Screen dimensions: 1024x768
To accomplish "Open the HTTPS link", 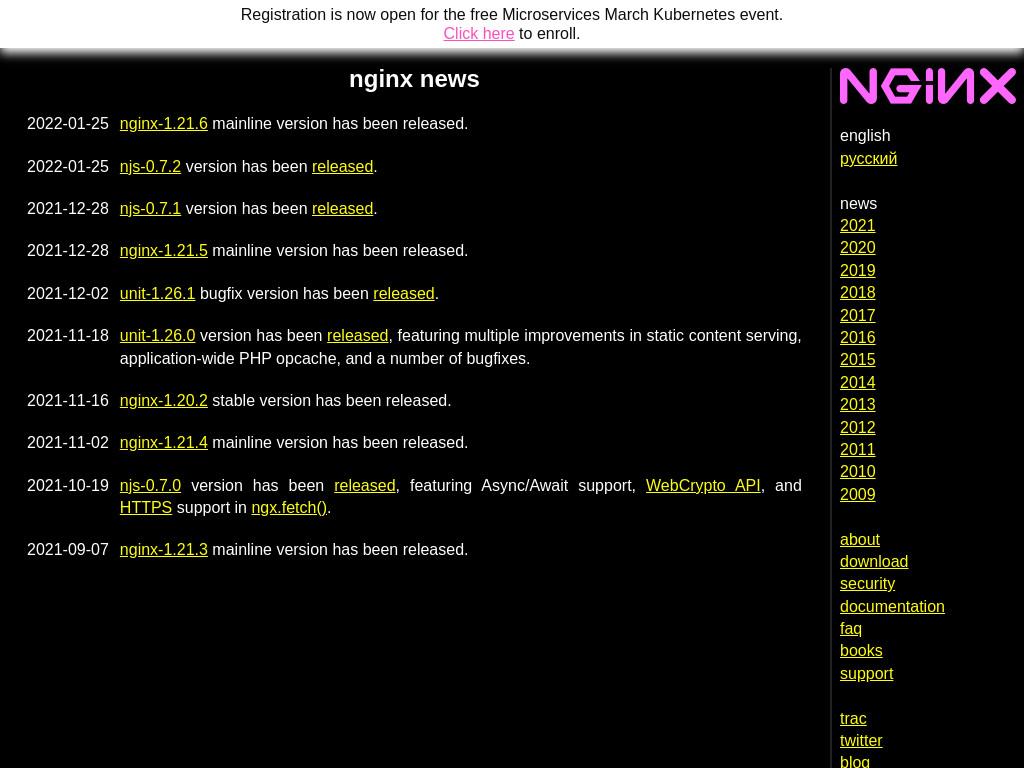I will 146,507.
